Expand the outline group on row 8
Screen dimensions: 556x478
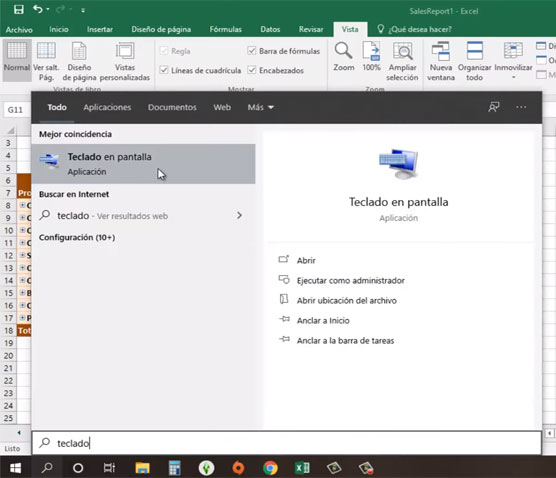(22, 205)
